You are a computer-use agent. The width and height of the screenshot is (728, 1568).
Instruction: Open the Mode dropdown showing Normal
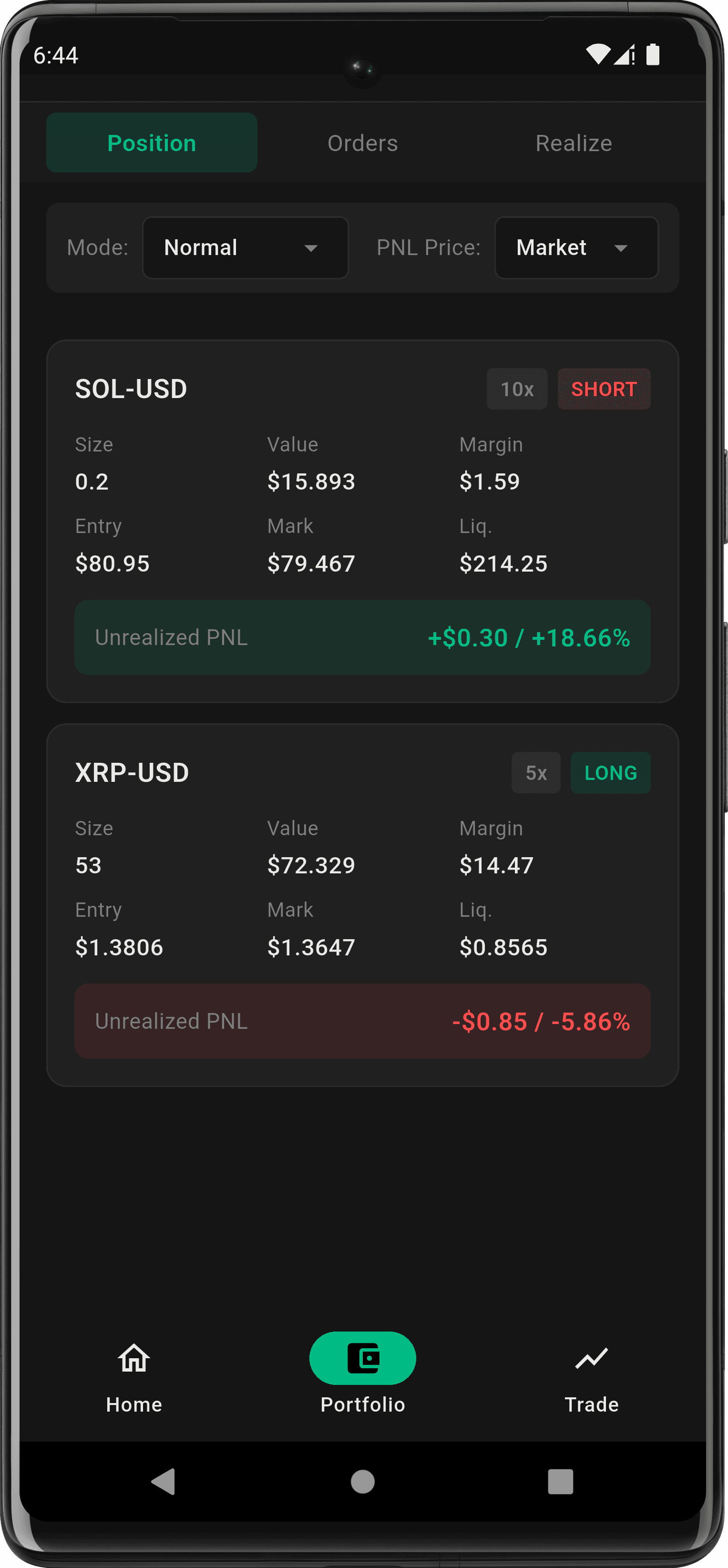pos(245,248)
